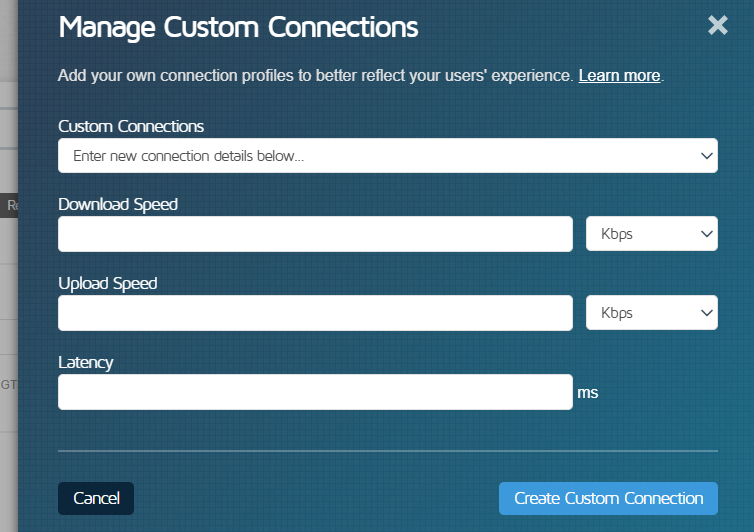Image resolution: width=754 pixels, height=532 pixels.
Task: Expand the Custom Connections dropdown
Action: [388, 156]
